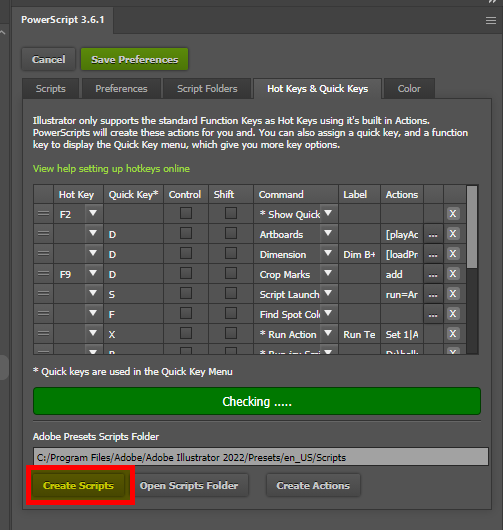Delete the Run Action row

pyautogui.click(x=453, y=334)
